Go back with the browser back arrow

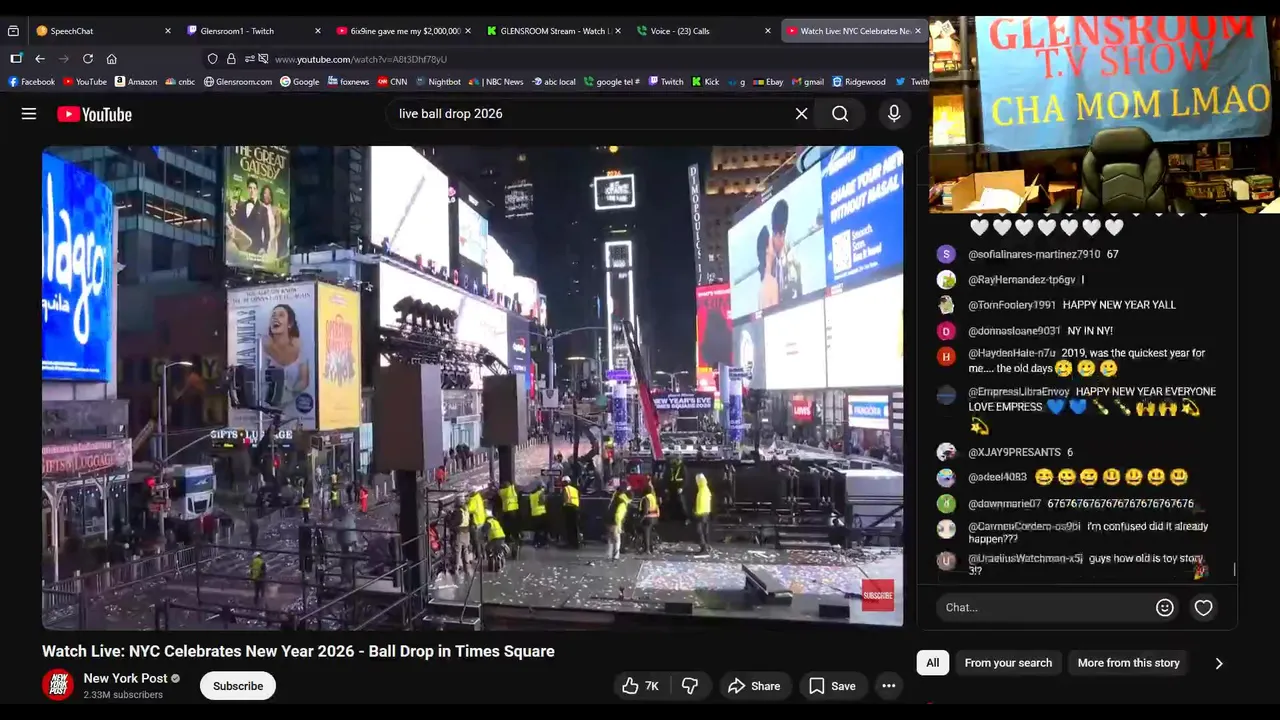tap(40, 59)
